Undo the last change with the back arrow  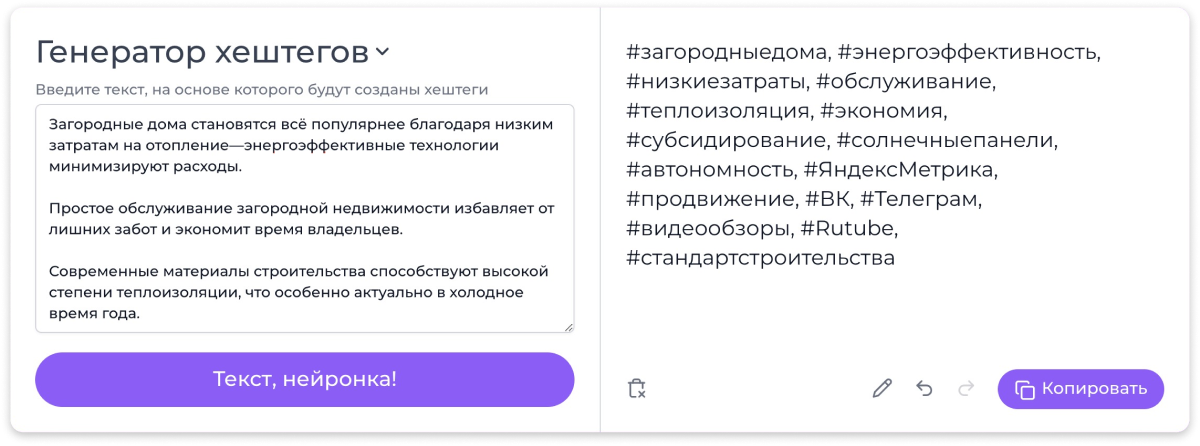pyautogui.click(x=924, y=389)
